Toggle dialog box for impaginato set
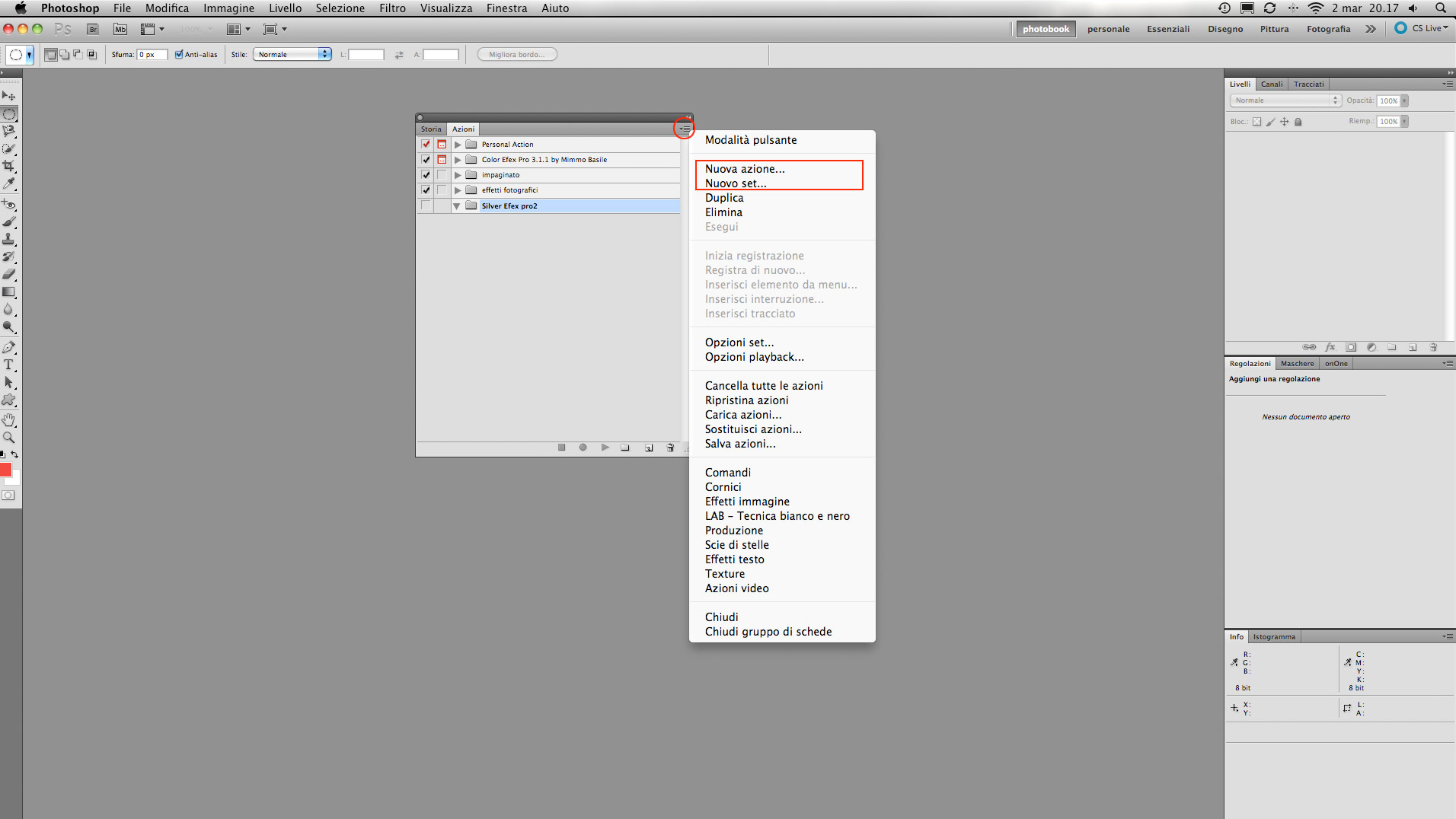The width and height of the screenshot is (1456, 819). [442, 174]
